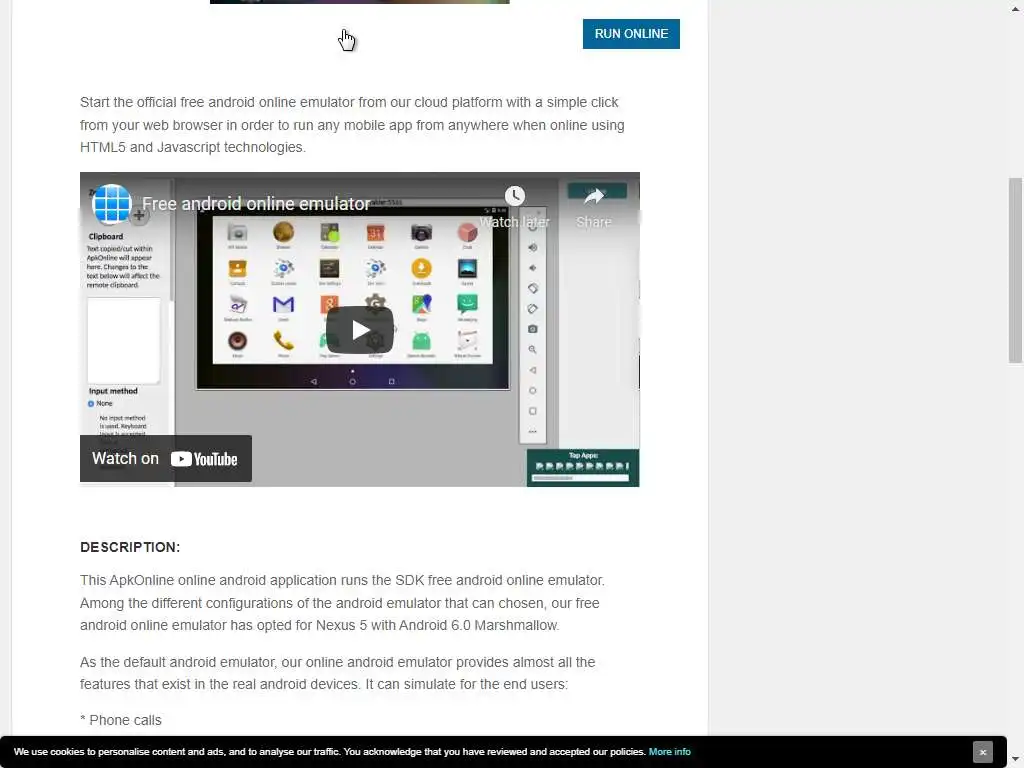
Task: Click the '* Phone calls' list line
Action: [x=121, y=720]
